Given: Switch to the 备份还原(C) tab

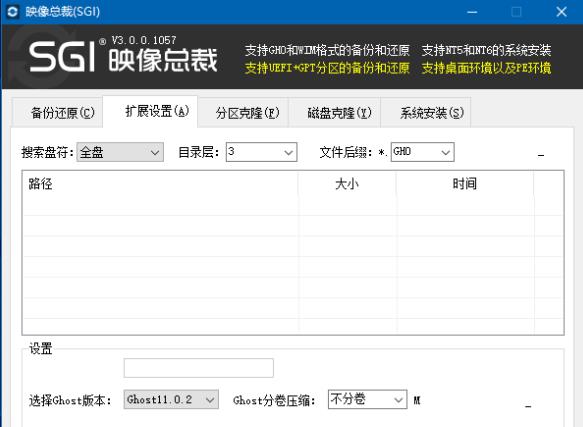Looking at the screenshot, I should click(58, 113).
